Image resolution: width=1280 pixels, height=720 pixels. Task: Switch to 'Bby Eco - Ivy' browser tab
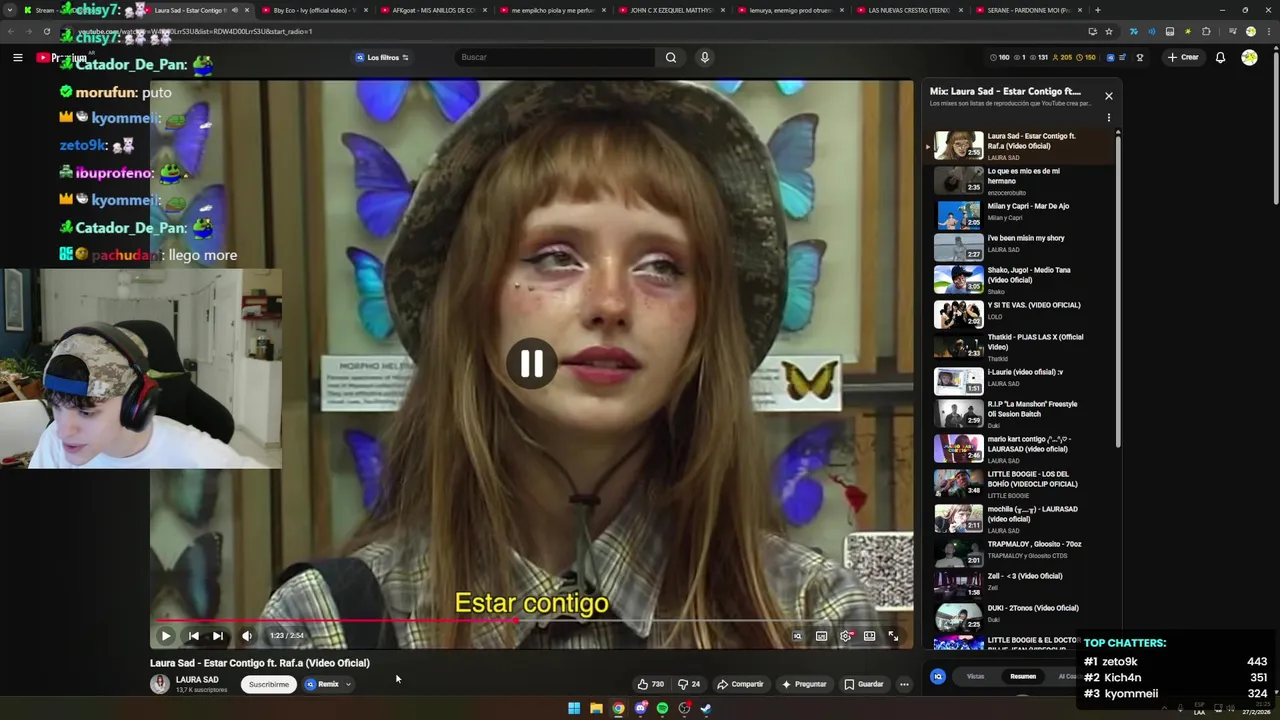click(x=315, y=10)
